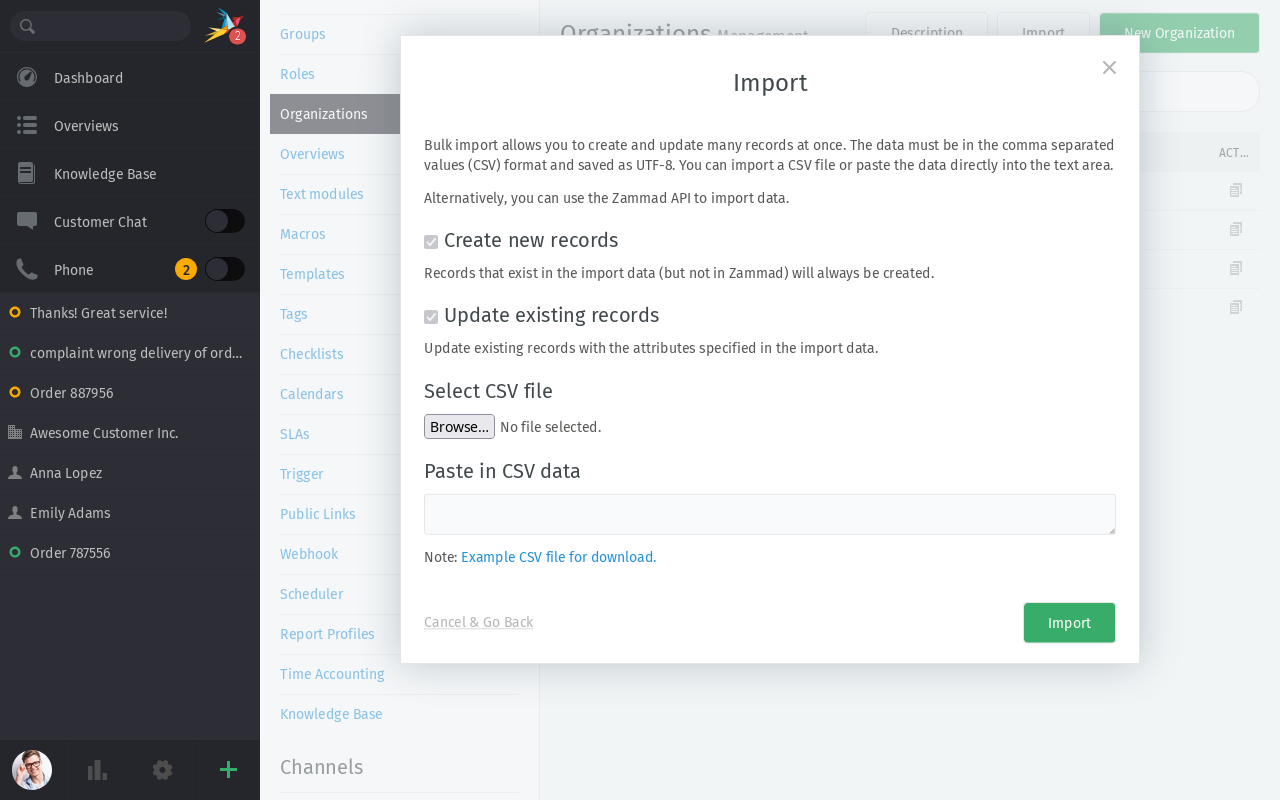
Task: Open the Emily Adams tab
Action: point(130,513)
